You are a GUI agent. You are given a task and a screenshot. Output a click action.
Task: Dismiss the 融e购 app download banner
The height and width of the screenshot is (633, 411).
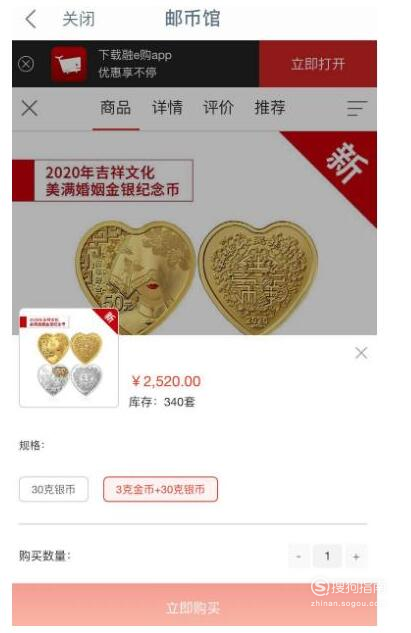26,64
